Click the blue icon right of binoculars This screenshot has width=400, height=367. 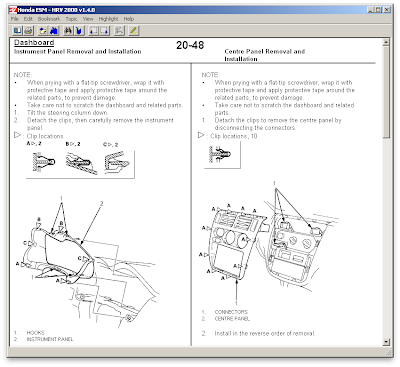click(x=79, y=31)
